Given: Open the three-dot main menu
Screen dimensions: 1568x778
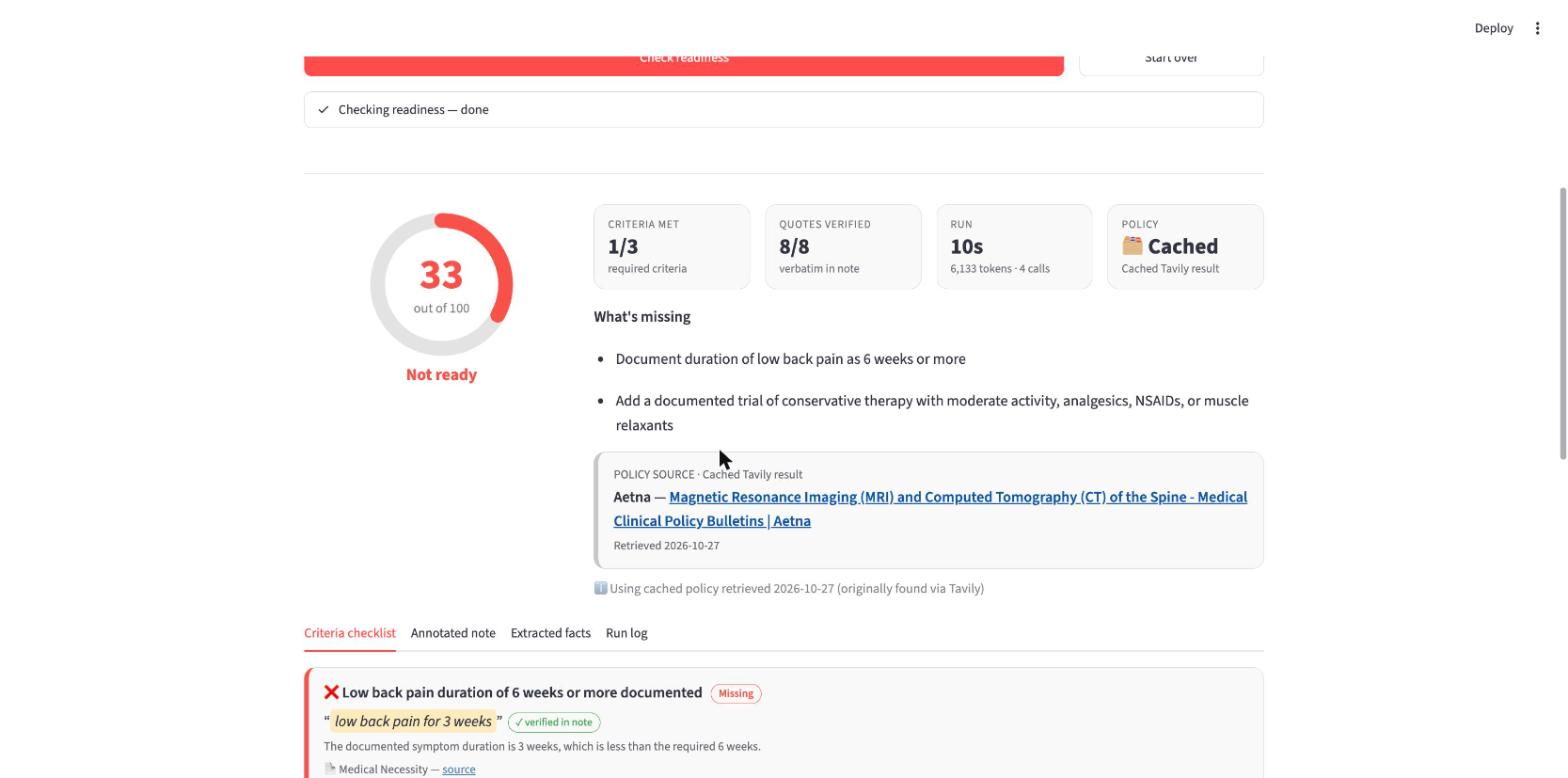Looking at the screenshot, I should point(1537,28).
